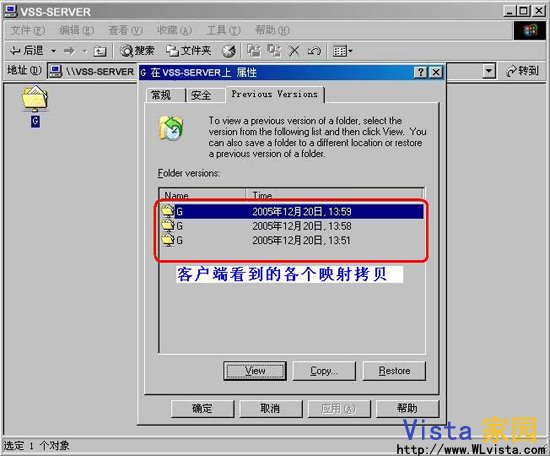Open the Back button history dropdown arrow
Viewport: 550px width, 456px height.
pyautogui.click(x=53, y=52)
